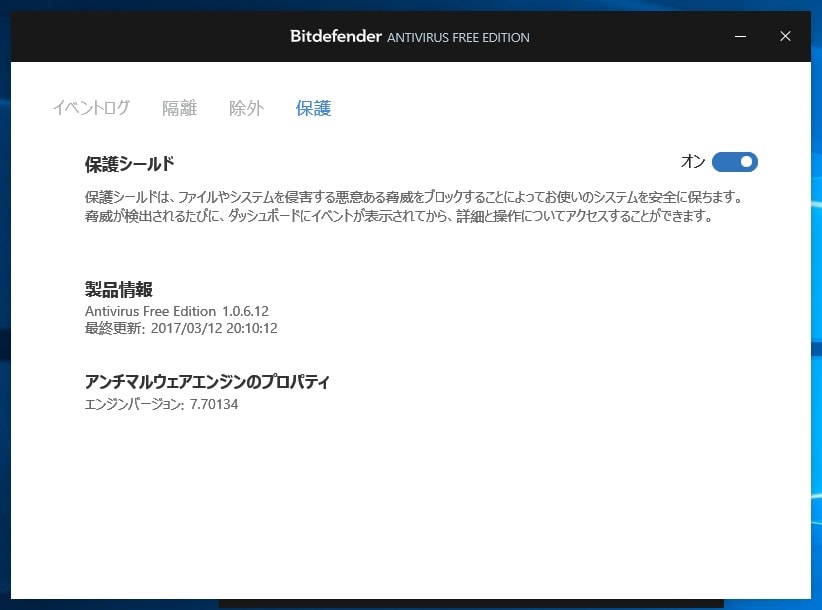Click the 保護 tab
This screenshot has width=822, height=610.
(x=313, y=108)
